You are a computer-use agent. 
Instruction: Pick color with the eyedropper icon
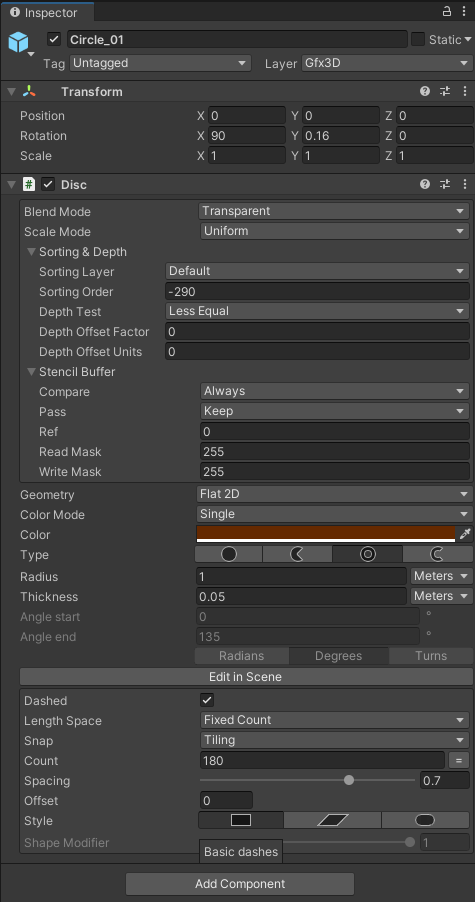click(x=465, y=534)
